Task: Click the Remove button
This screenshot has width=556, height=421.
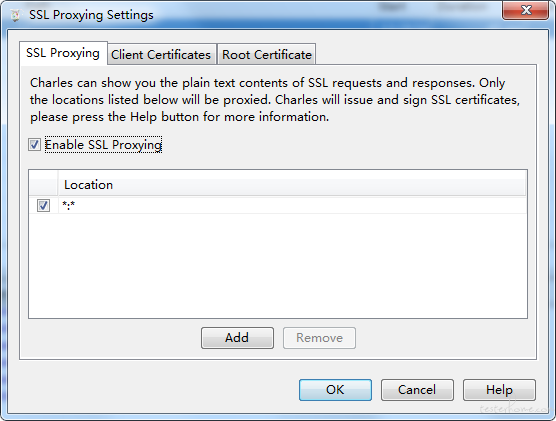Action: pyautogui.click(x=319, y=338)
